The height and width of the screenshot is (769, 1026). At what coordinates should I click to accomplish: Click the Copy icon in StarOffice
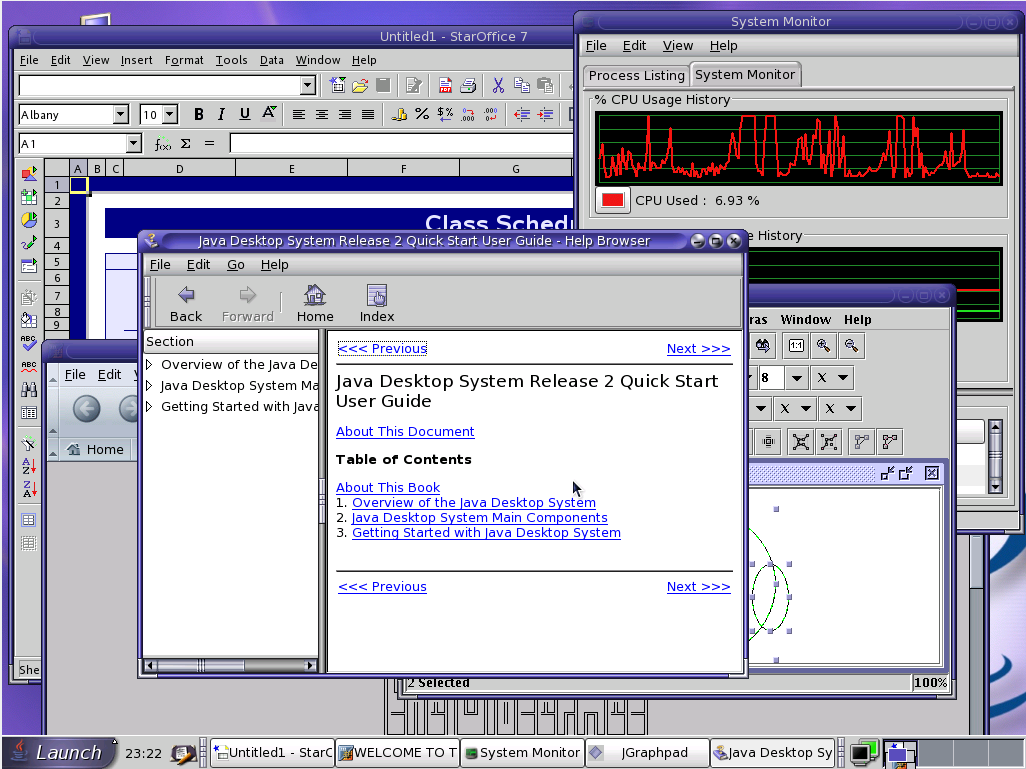522,85
